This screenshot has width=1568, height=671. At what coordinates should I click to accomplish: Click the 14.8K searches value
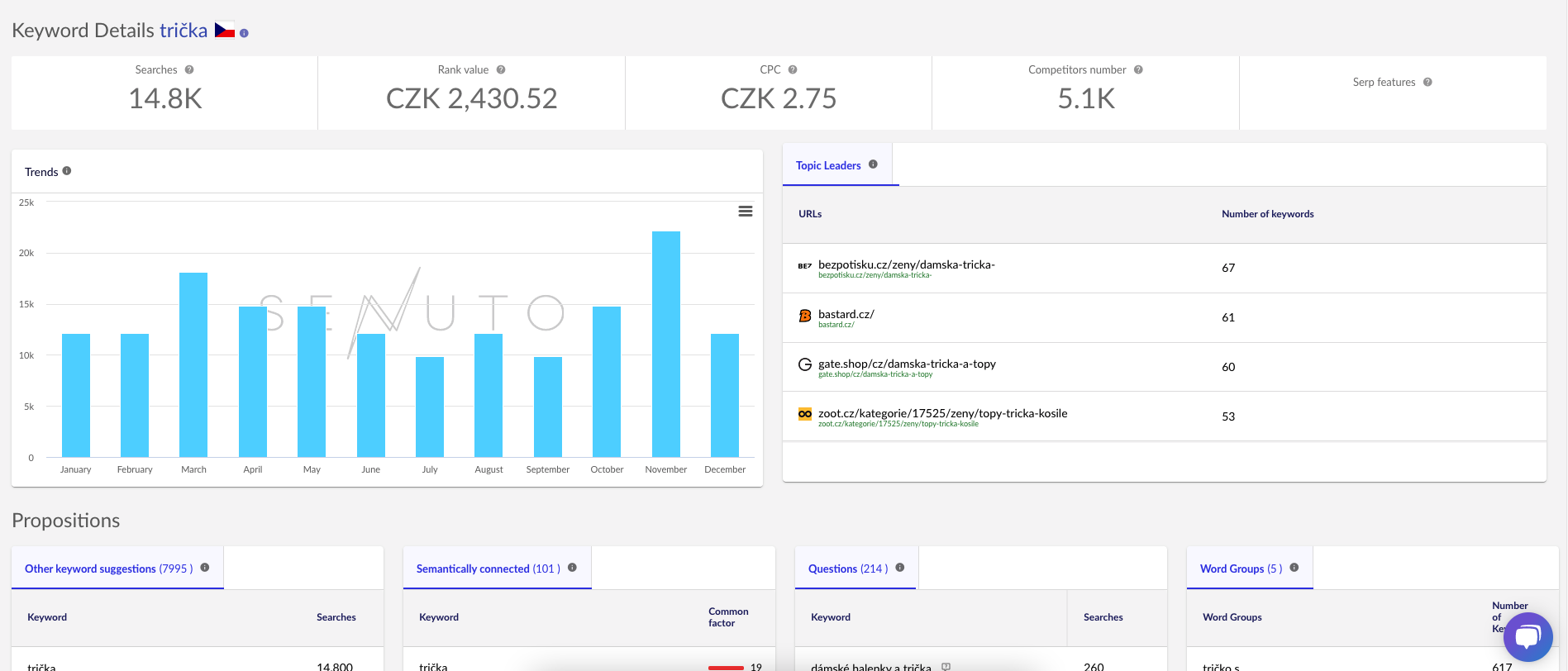tap(165, 99)
